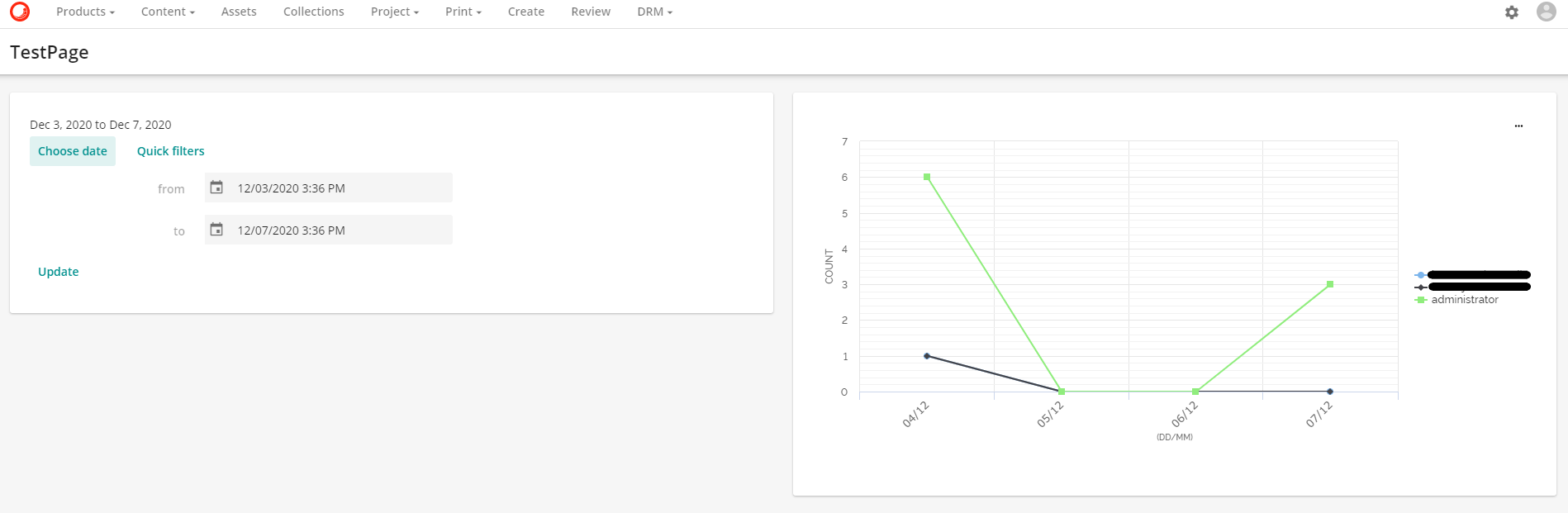Expand the Project menu

(x=395, y=12)
